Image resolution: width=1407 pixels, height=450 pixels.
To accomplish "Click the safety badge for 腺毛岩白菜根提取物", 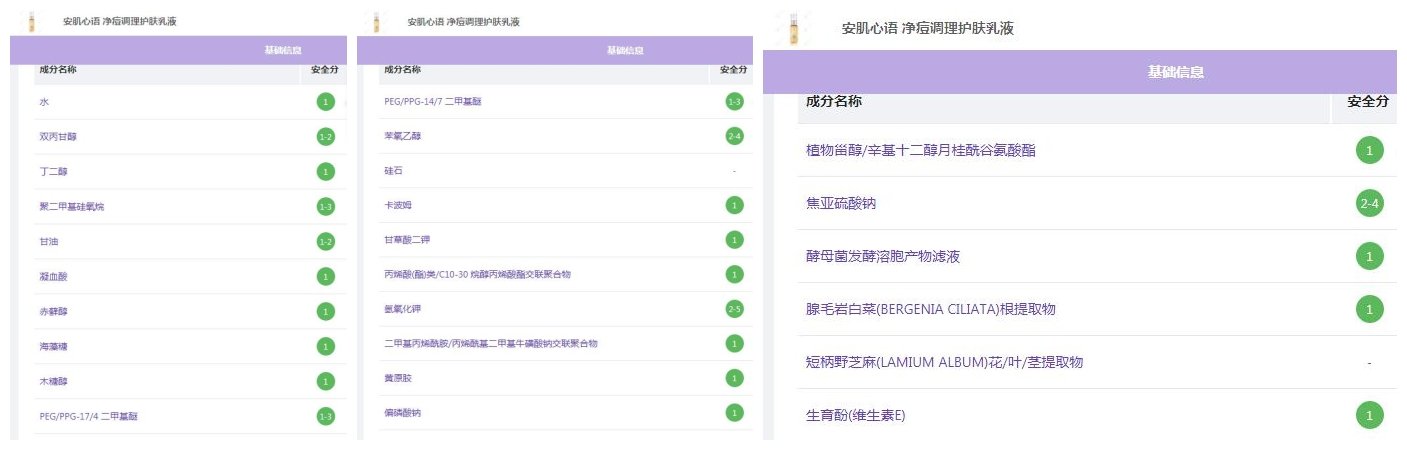I will pos(1370,310).
